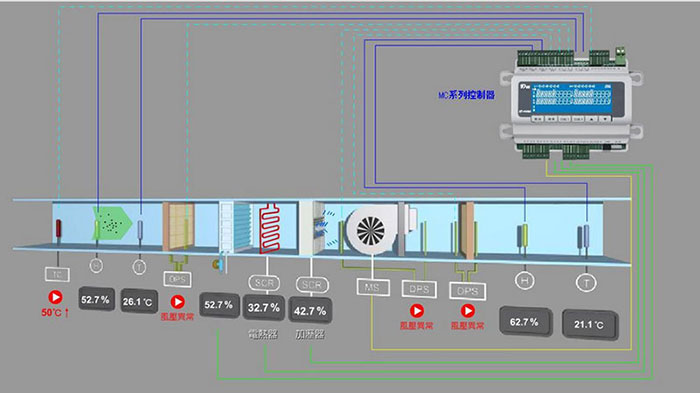Click the leftmost DPS filter sensor box
Image resolution: width=700 pixels, height=393 pixels.
point(177,279)
